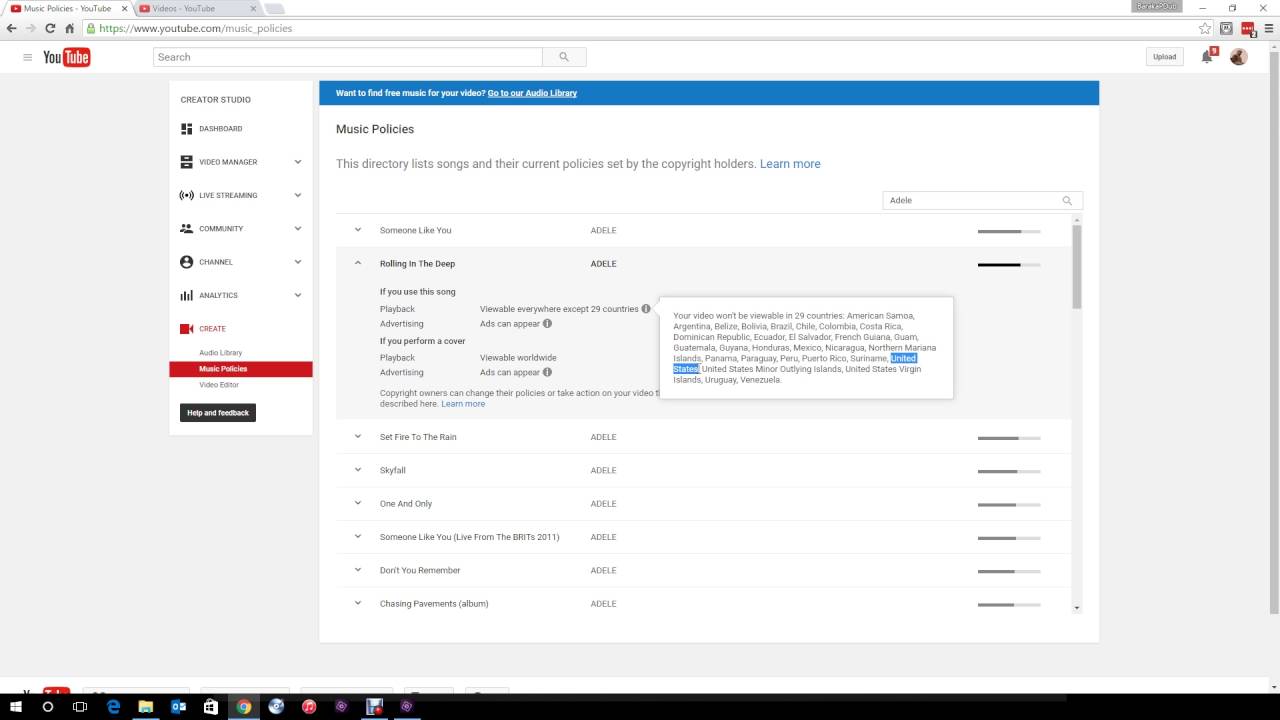Viewport: 1280px width, 720px height.
Task: Expand the Don't You Remember row
Action: coord(358,570)
